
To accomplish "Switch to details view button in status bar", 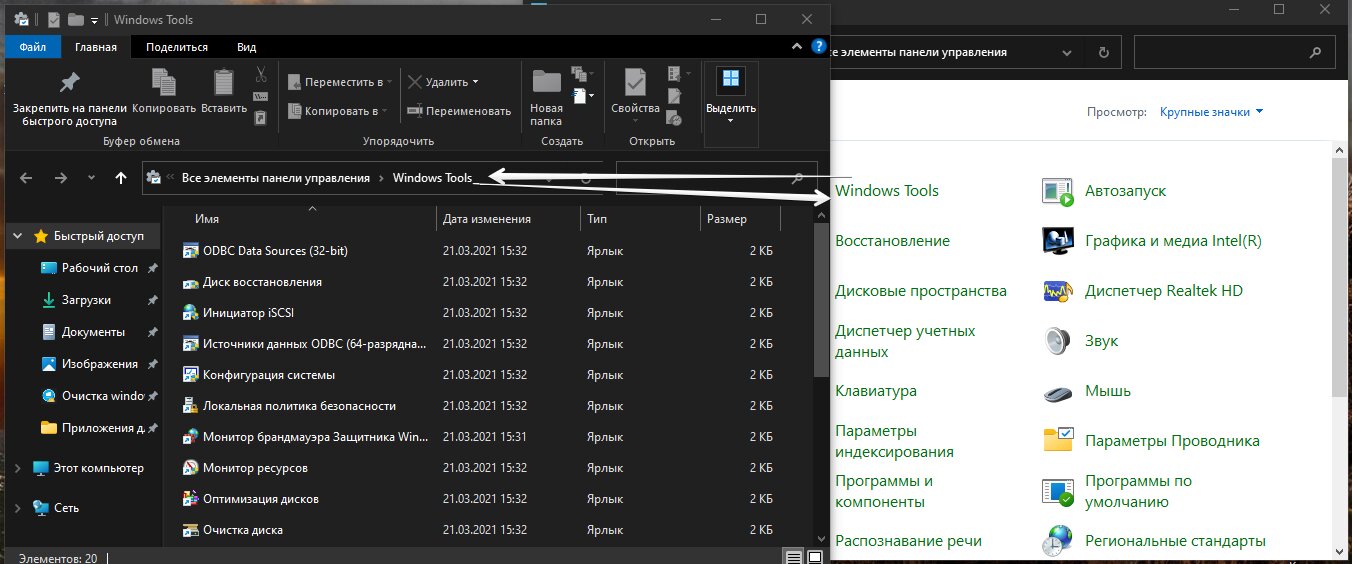I will [x=794, y=556].
